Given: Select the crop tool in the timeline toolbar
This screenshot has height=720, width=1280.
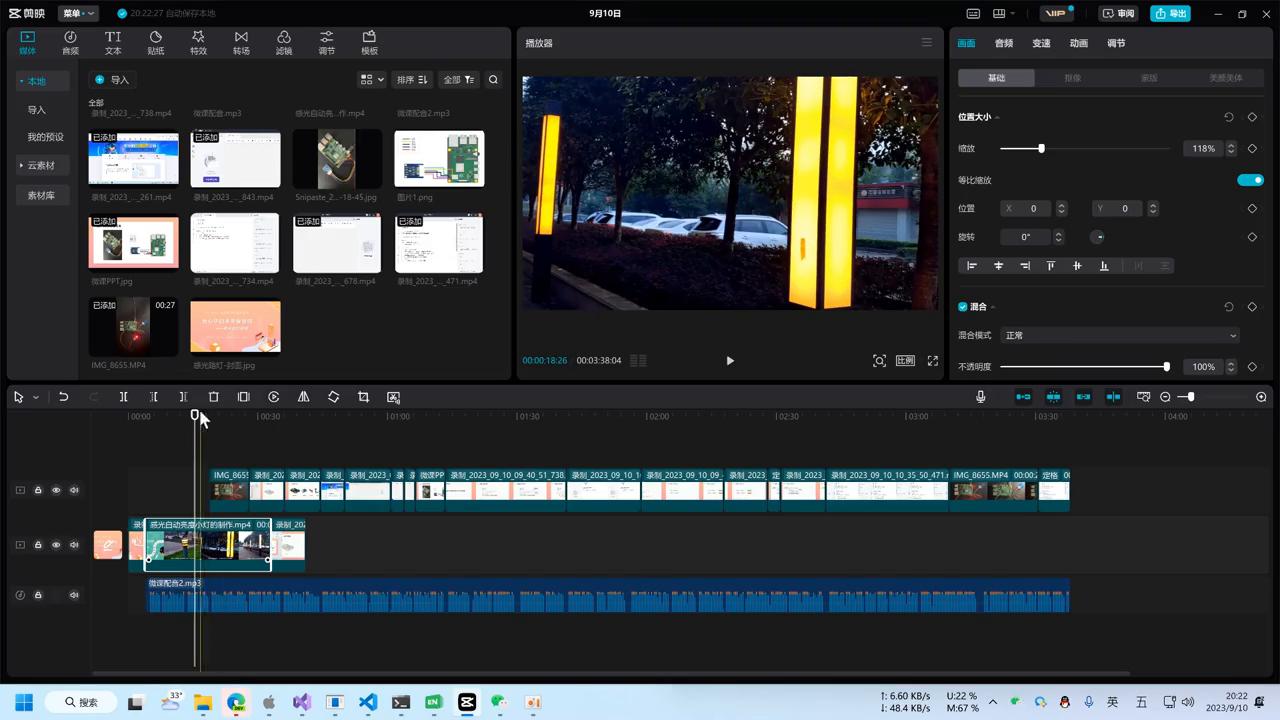Looking at the screenshot, I should [x=363, y=397].
